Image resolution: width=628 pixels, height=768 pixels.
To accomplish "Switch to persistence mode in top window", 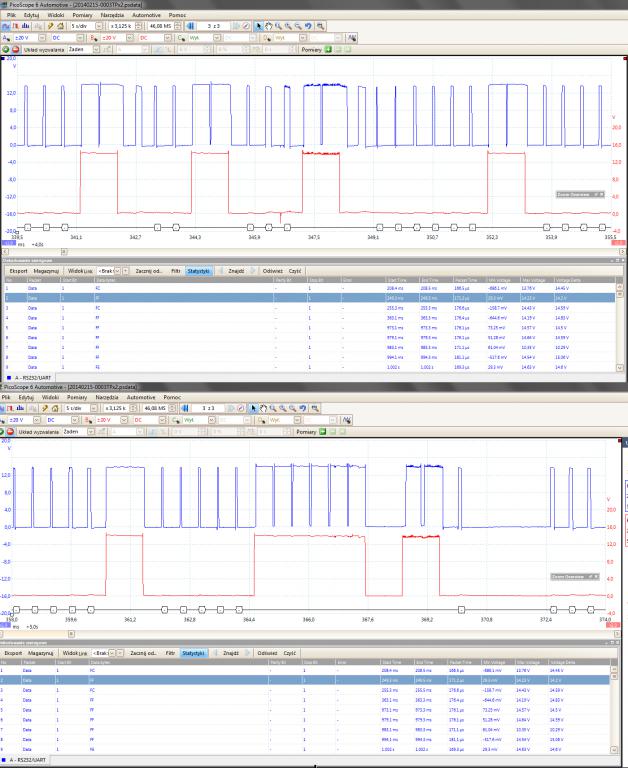I will coord(16,26).
